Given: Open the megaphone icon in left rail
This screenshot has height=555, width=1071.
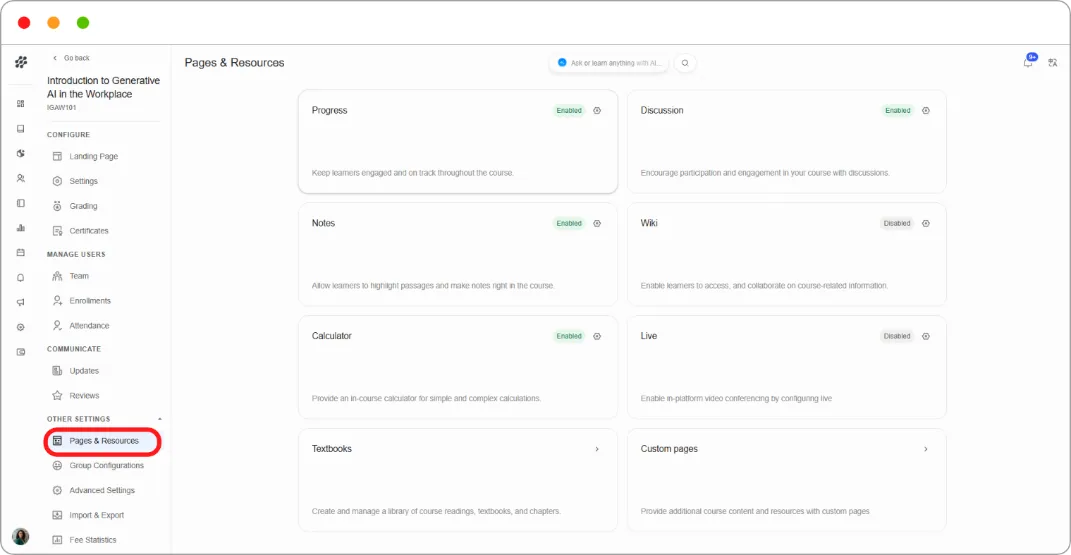Looking at the screenshot, I should click(20, 302).
